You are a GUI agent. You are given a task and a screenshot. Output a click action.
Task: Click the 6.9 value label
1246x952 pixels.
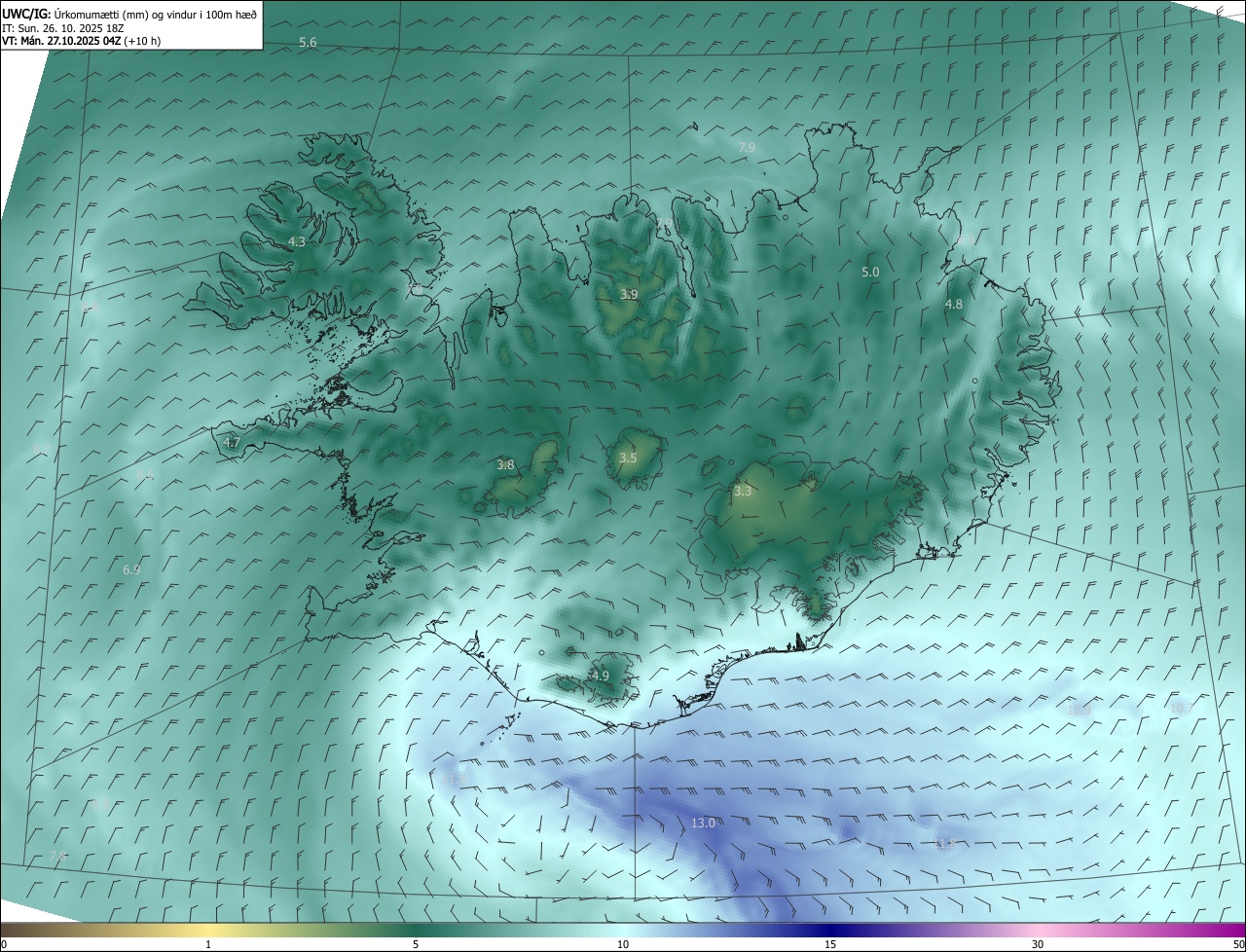click(x=131, y=569)
